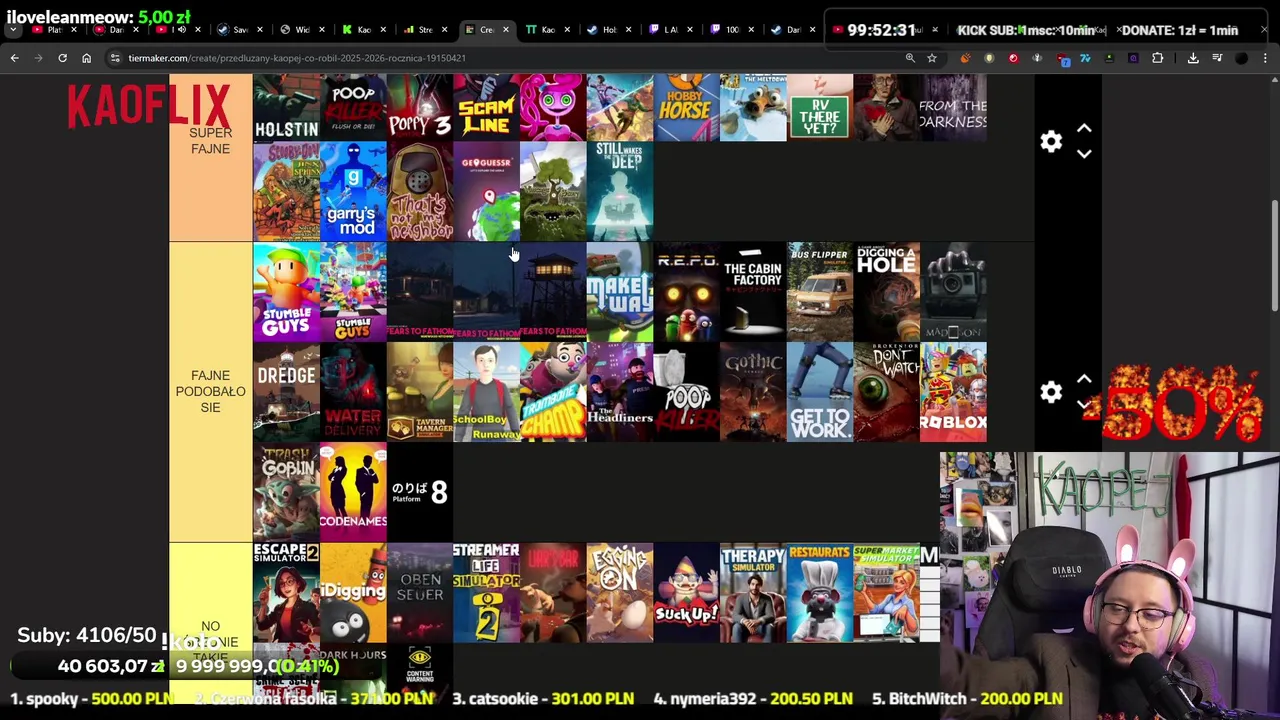The image size is (1280, 720).
Task: Select the Make Way tile
Action: (x=620, y=291)
